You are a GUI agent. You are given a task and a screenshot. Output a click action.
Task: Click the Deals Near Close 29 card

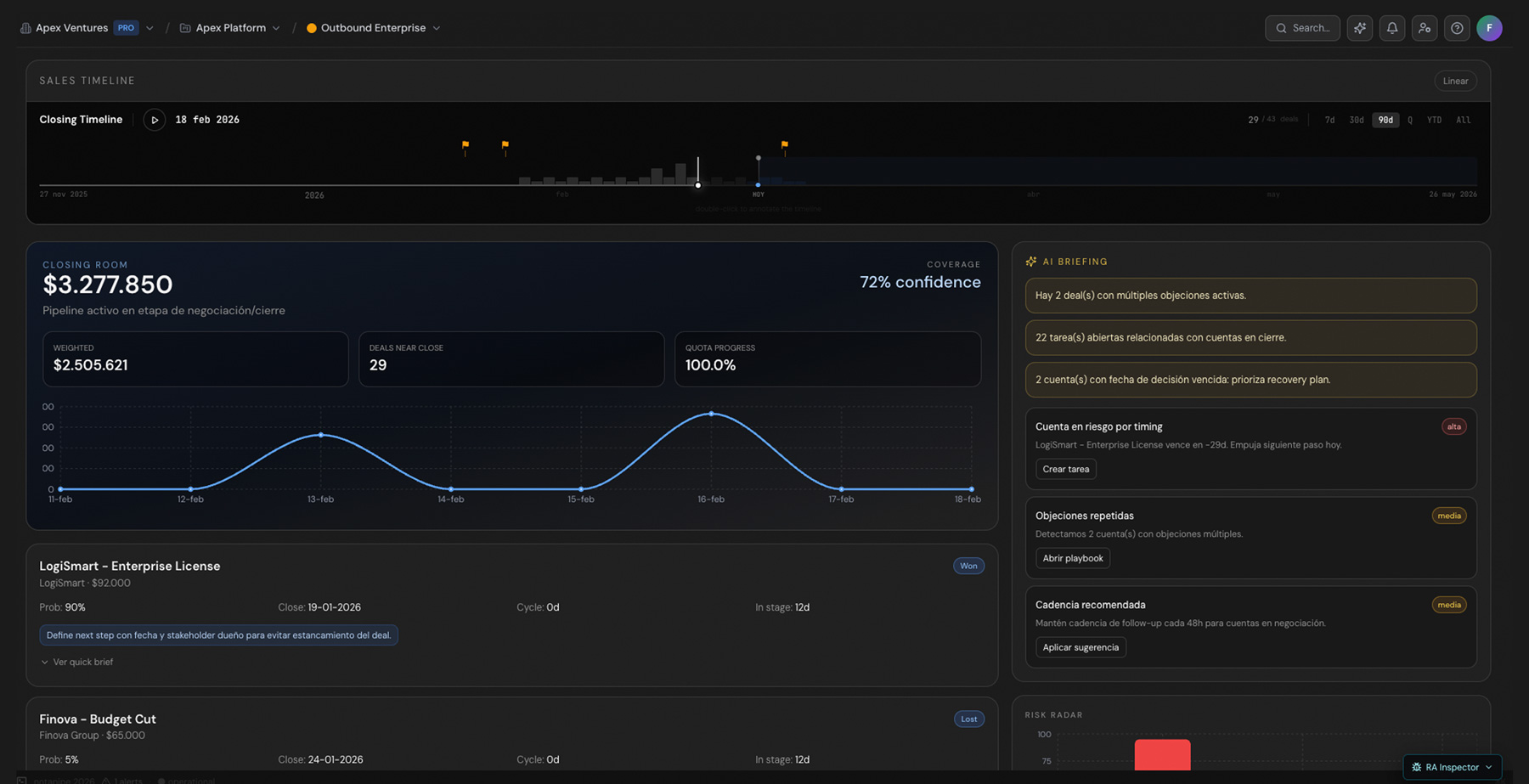pos(511,359)
